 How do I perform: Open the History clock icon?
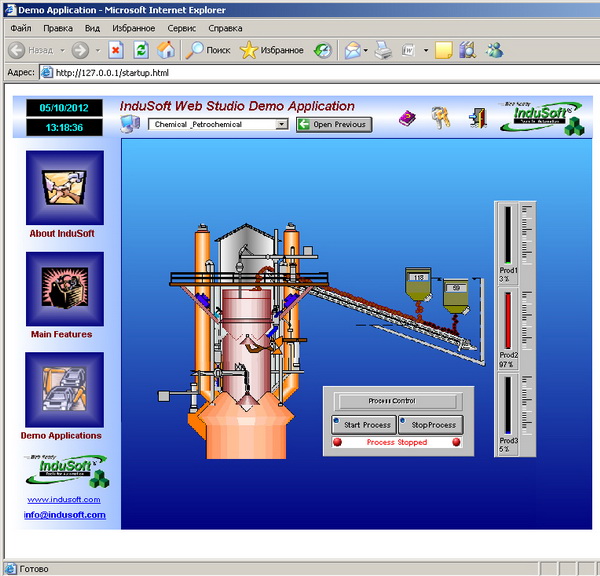(323, 50)
